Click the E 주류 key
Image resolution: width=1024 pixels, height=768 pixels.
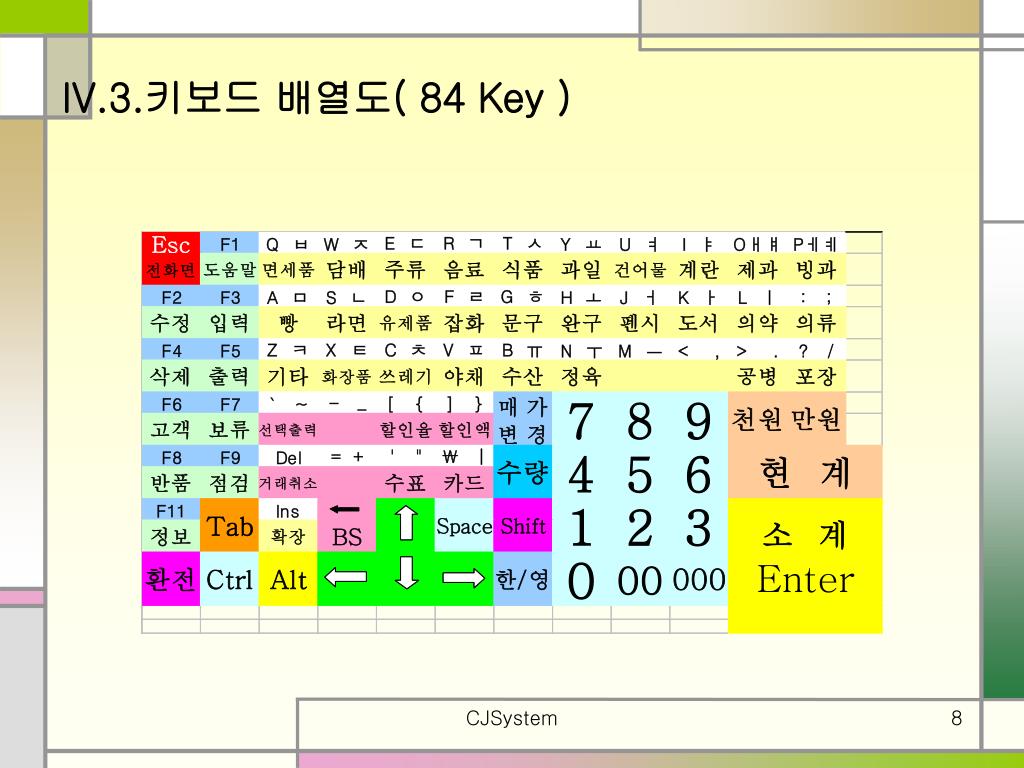406,258
